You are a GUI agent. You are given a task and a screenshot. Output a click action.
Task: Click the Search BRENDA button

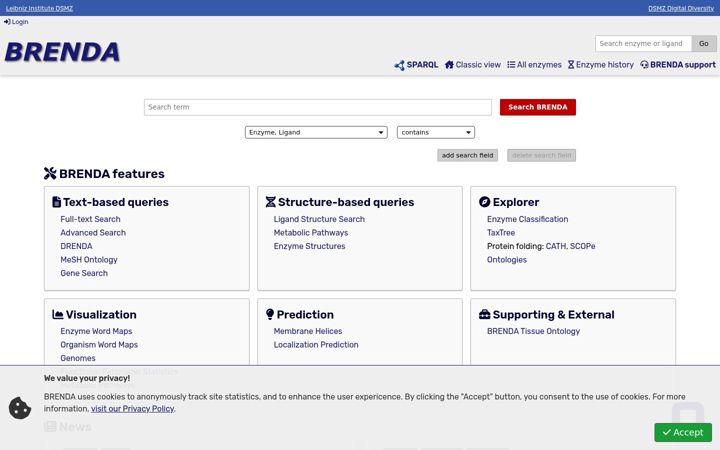pyautogui.click(x=538, y=107)
